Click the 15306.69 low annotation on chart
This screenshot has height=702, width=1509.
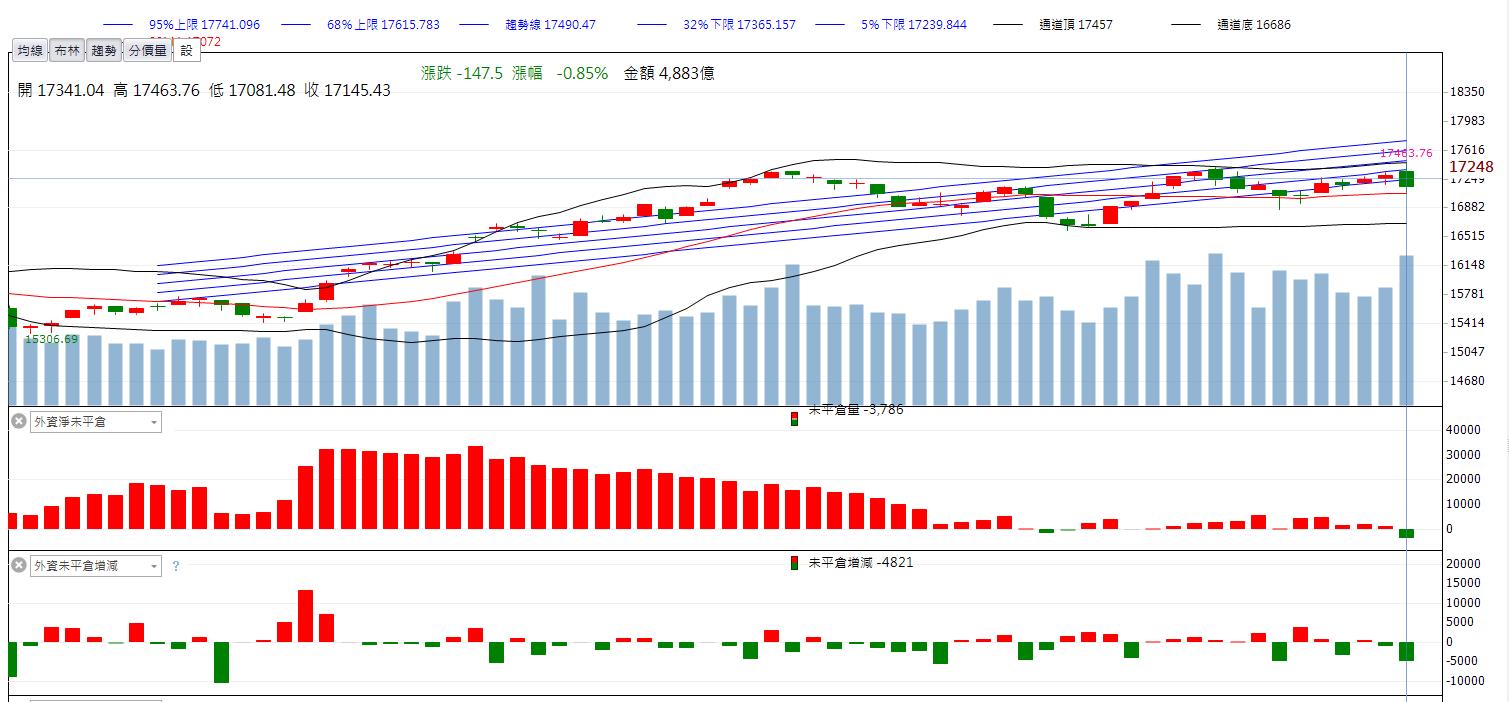pos(51,340)
